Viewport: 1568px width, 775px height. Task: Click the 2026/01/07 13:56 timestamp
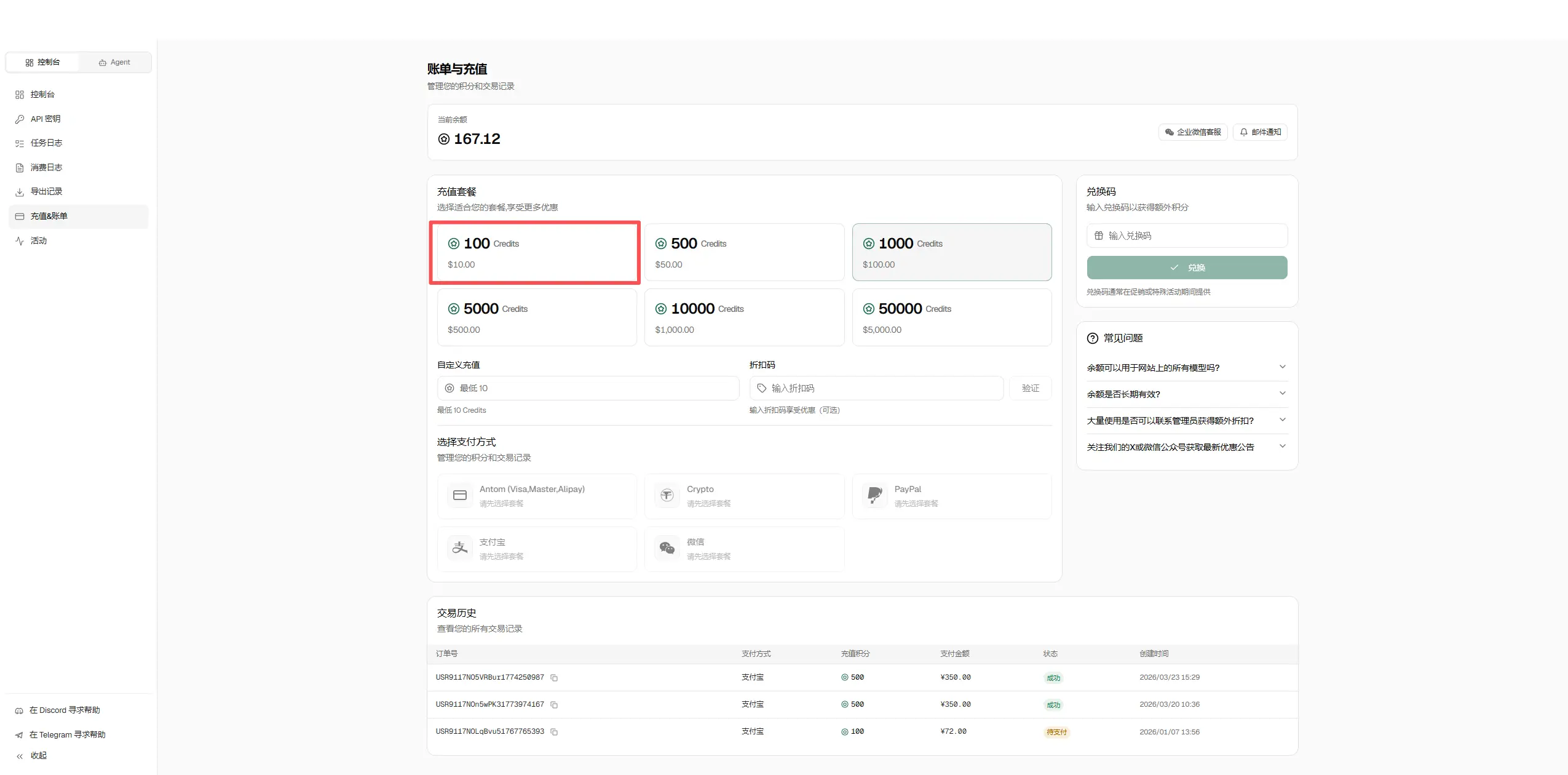coord(1169,732)
